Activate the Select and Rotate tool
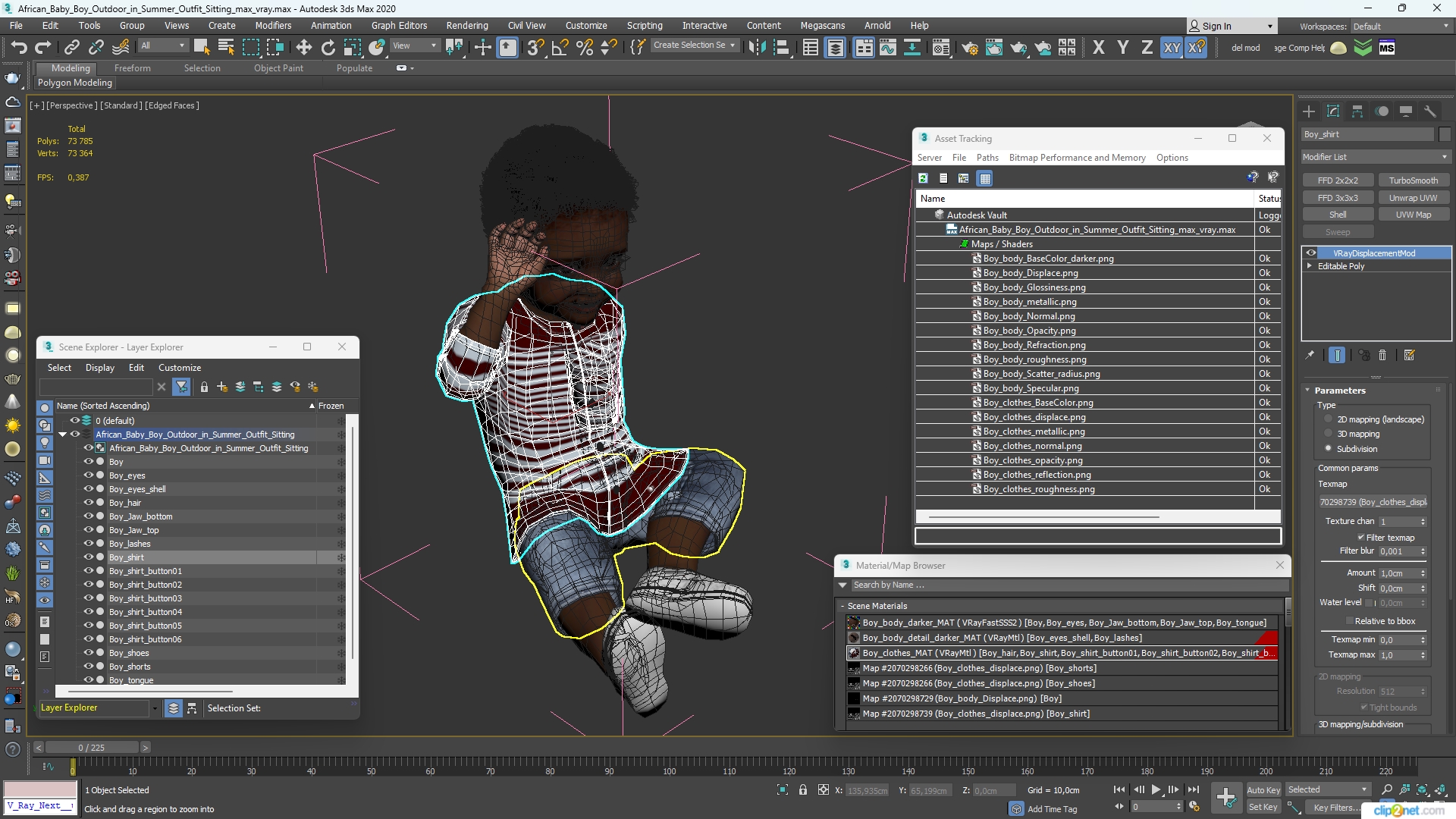1456x819 pixels. (328, 47)
